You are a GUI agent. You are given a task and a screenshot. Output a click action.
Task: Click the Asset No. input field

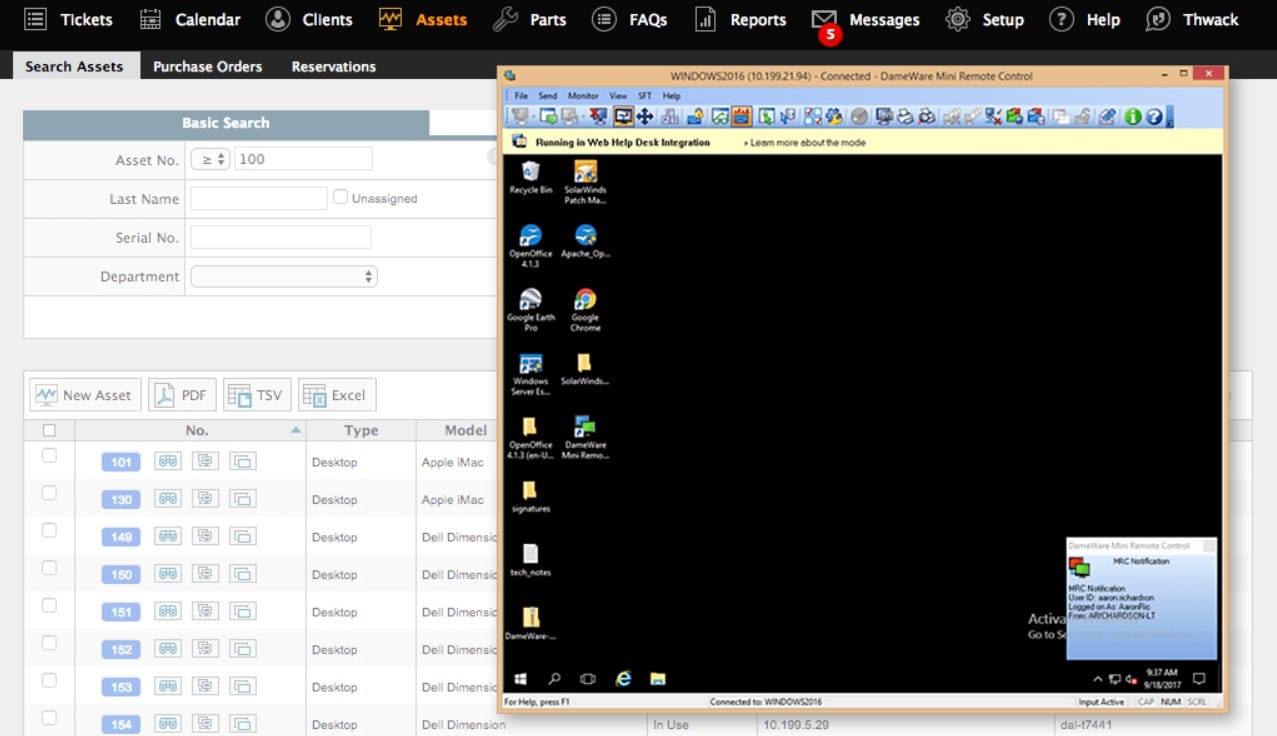303,158
